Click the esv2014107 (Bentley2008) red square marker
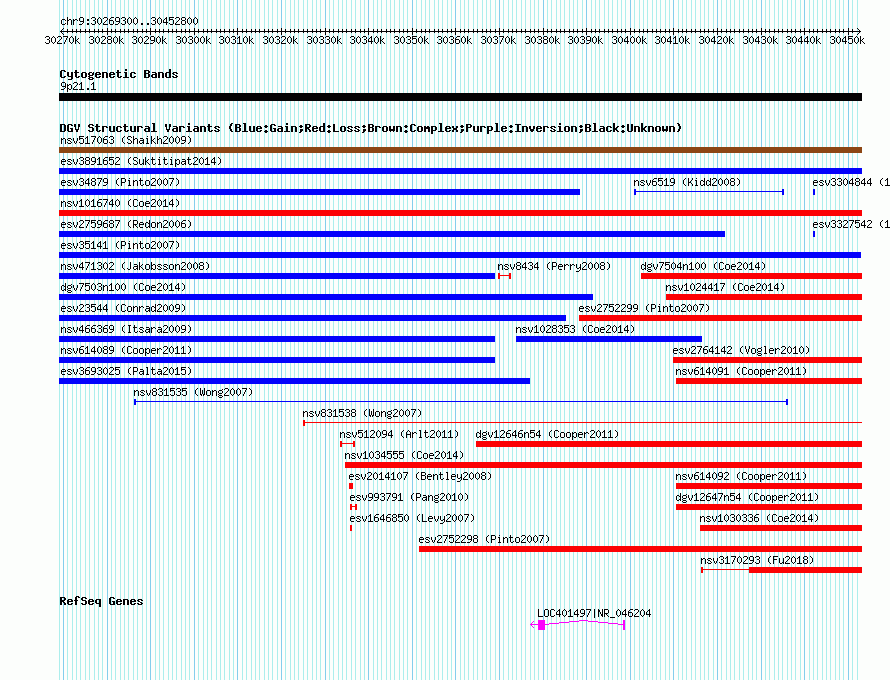890x680 pixels. (351, 486)
